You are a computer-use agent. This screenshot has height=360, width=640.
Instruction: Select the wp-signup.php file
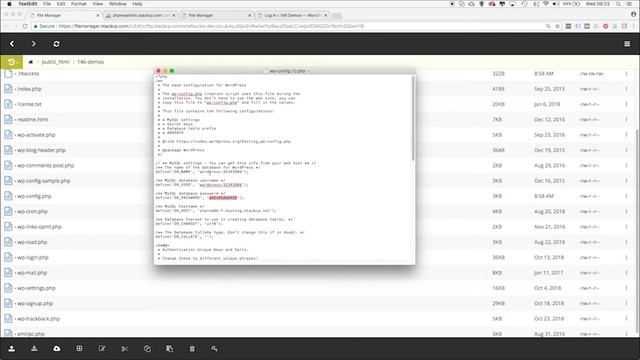(x=35, y=303)
